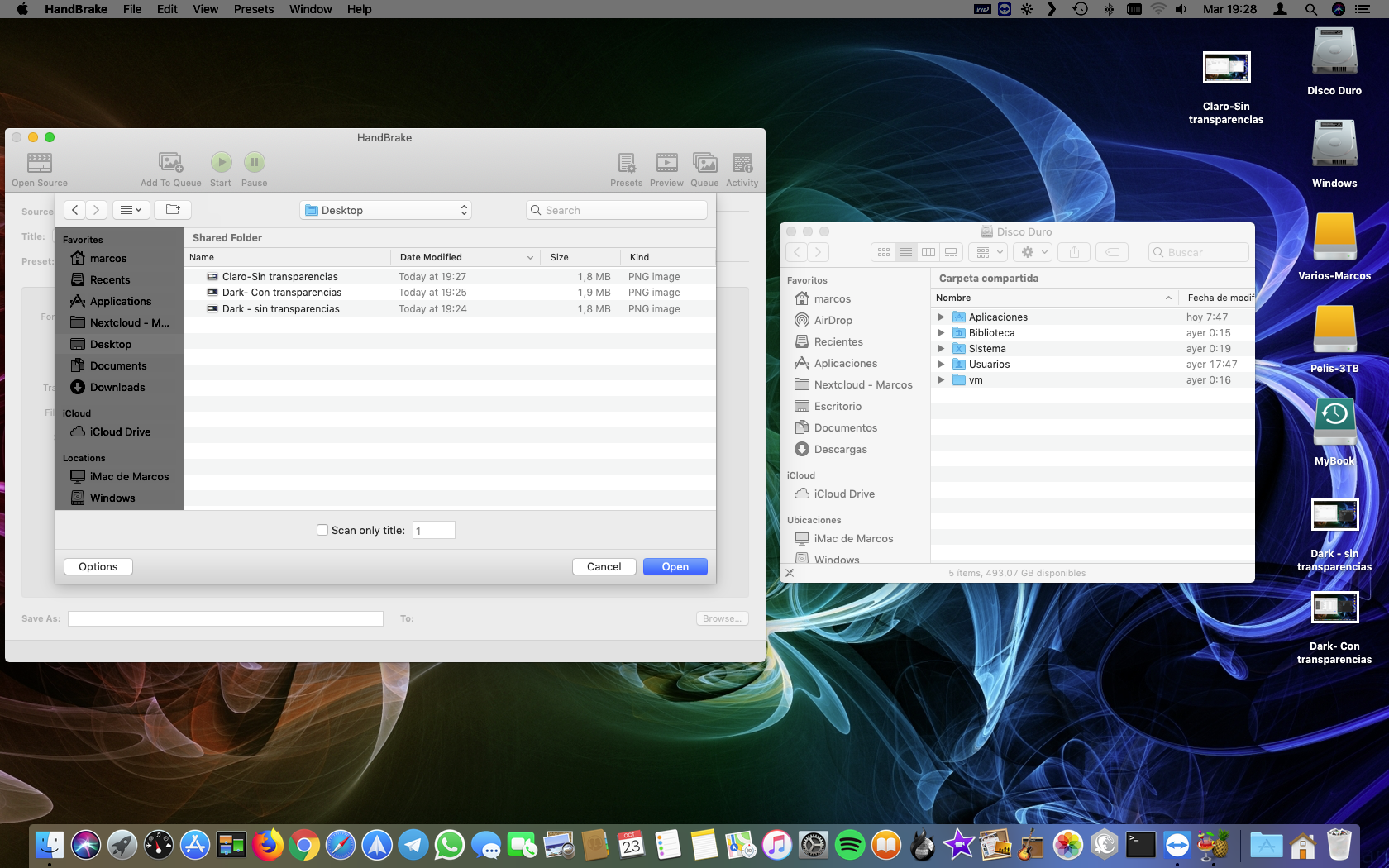1389x868 pixels.
Task: Click the Search field in file dialog
Action: (x=617, y=210)
